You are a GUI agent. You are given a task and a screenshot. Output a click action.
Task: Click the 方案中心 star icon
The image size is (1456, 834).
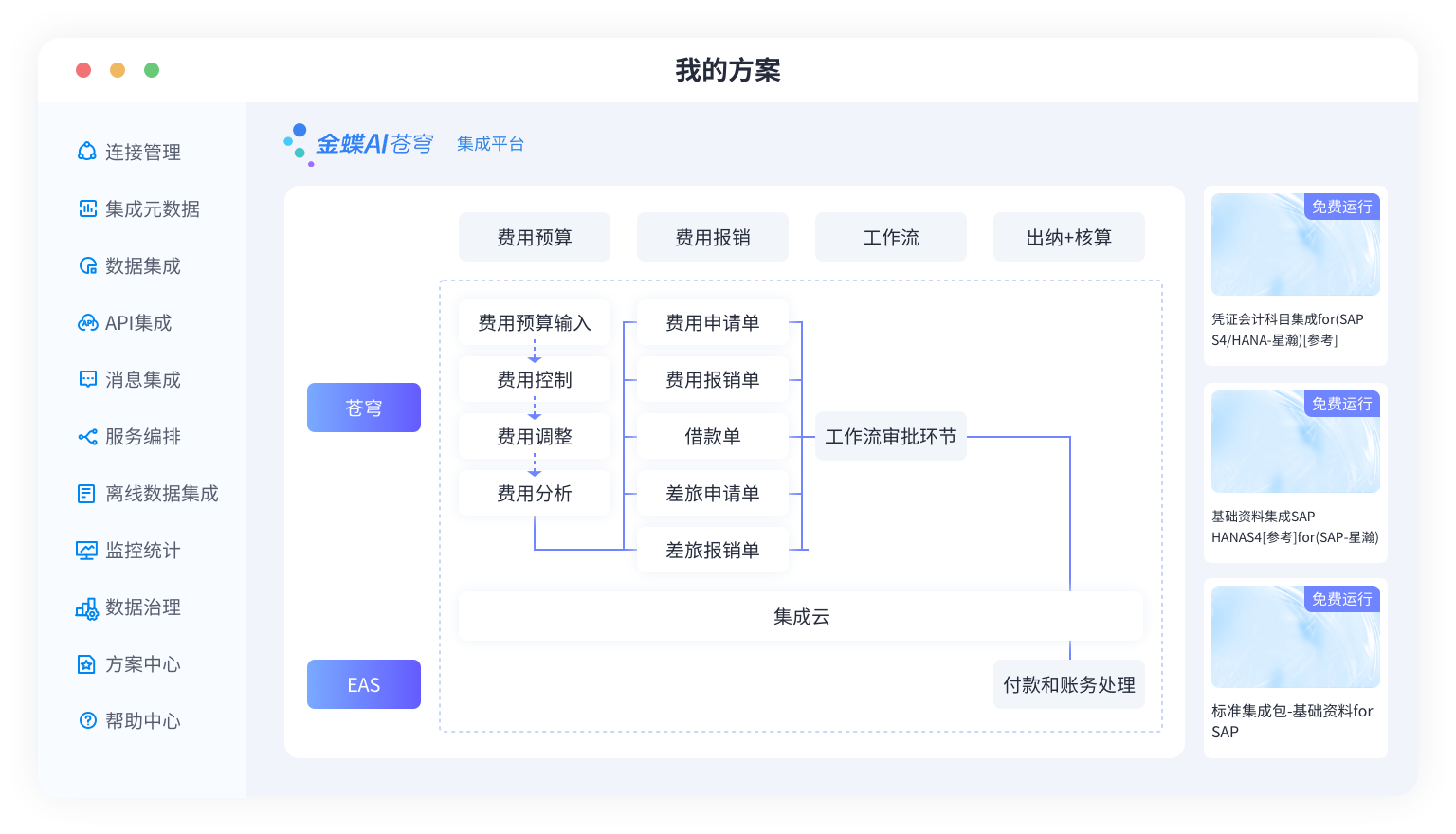86,663
